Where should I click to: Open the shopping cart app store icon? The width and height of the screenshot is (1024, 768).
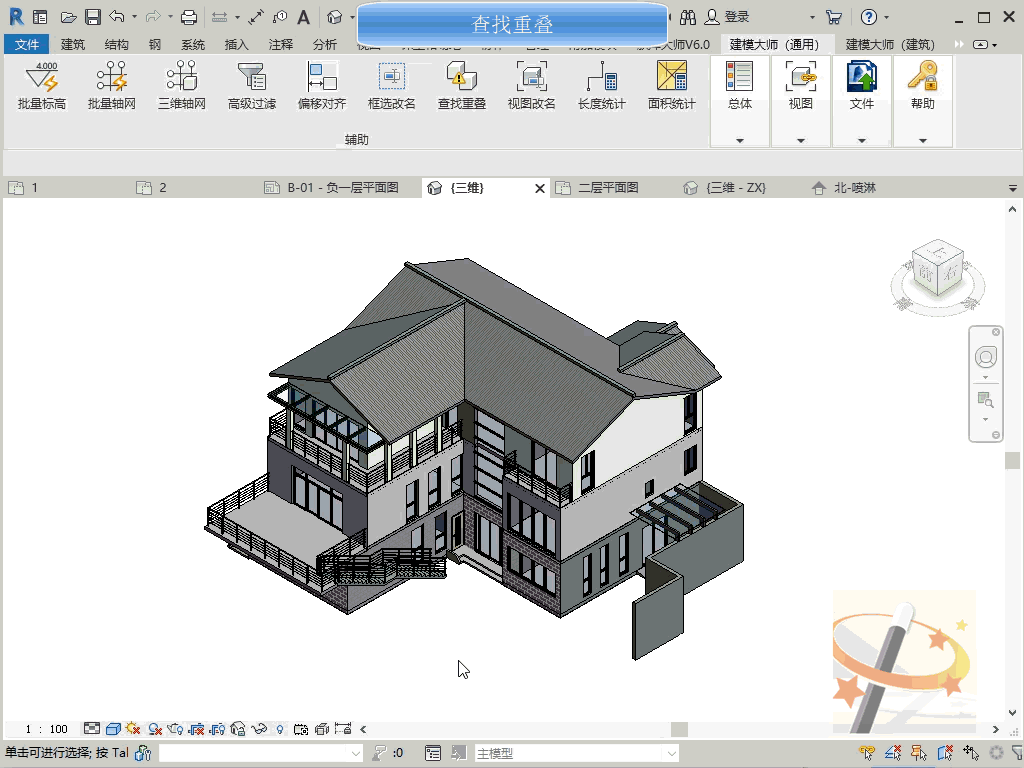(834, 17)
